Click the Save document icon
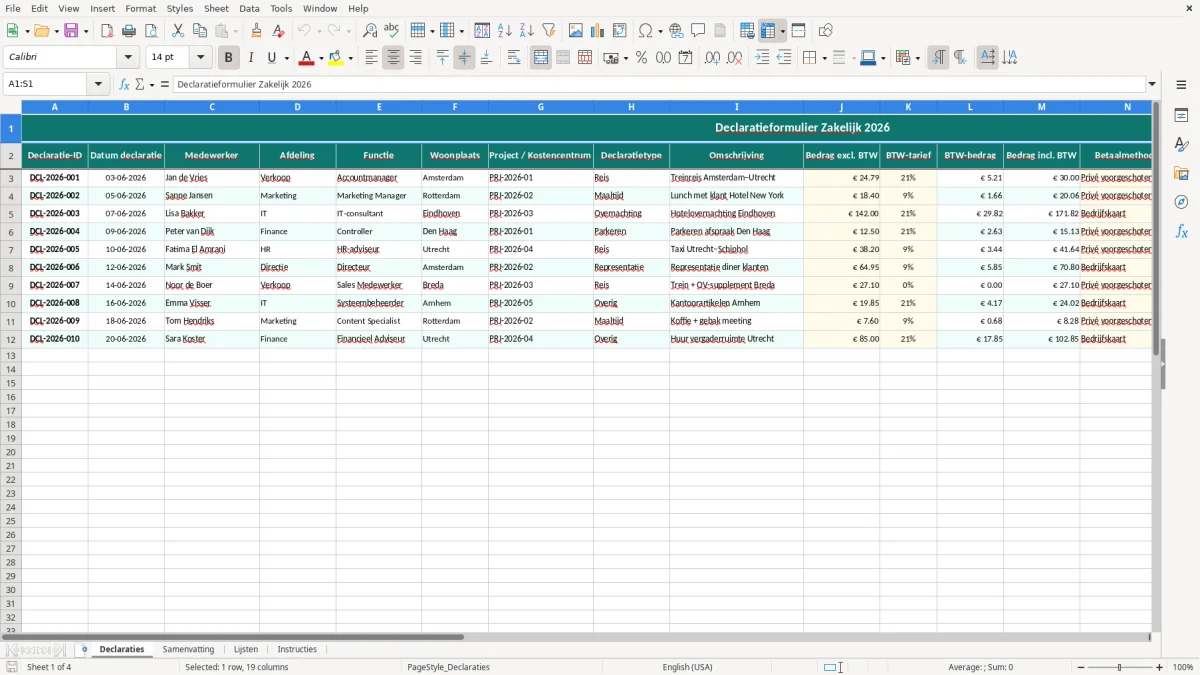The width and height of the screenshot is (1200, 675). (x=71, y=31)
